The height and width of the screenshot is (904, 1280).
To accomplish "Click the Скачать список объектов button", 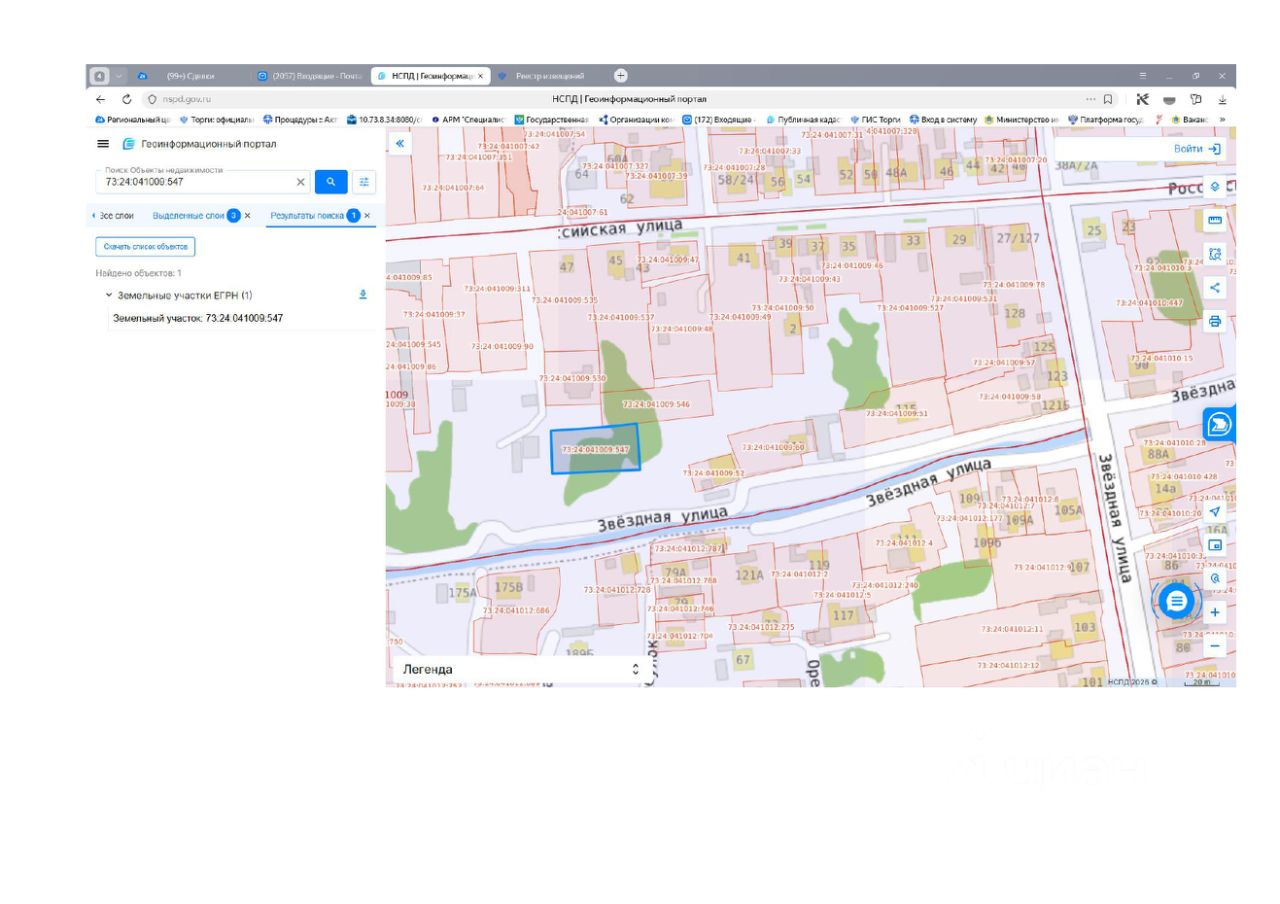I will [x=145, y=246].
